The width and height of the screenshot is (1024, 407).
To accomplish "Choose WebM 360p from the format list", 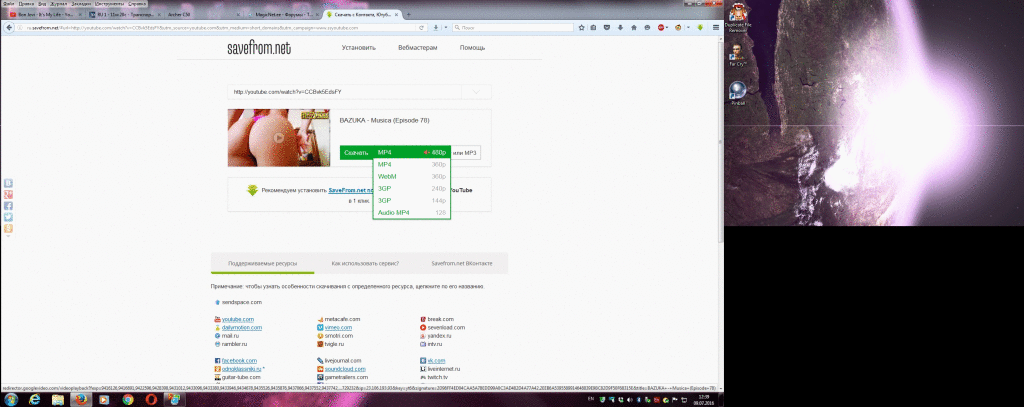I will click(411, 176).
